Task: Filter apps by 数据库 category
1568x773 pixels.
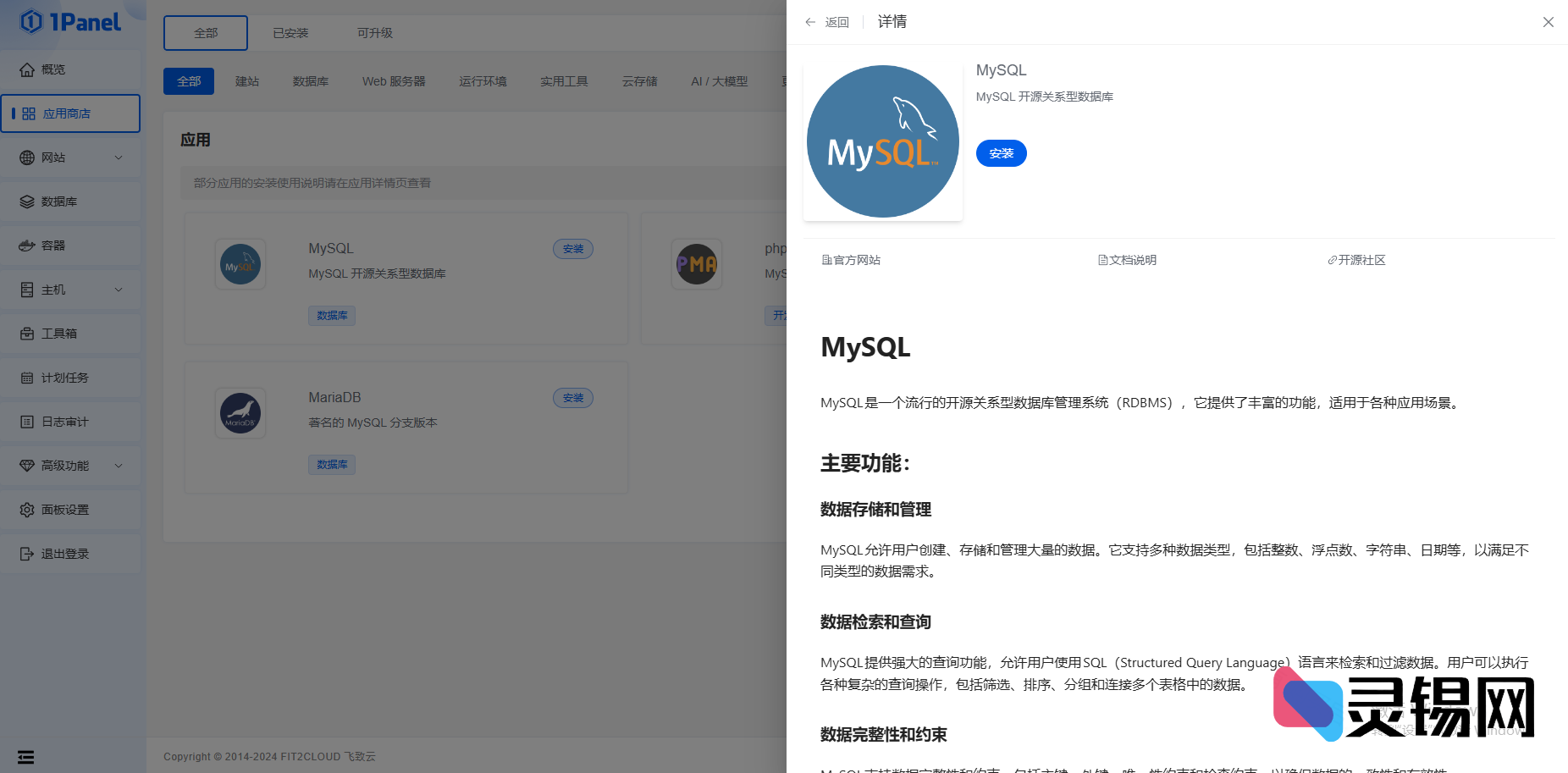Action: [311, 81]
